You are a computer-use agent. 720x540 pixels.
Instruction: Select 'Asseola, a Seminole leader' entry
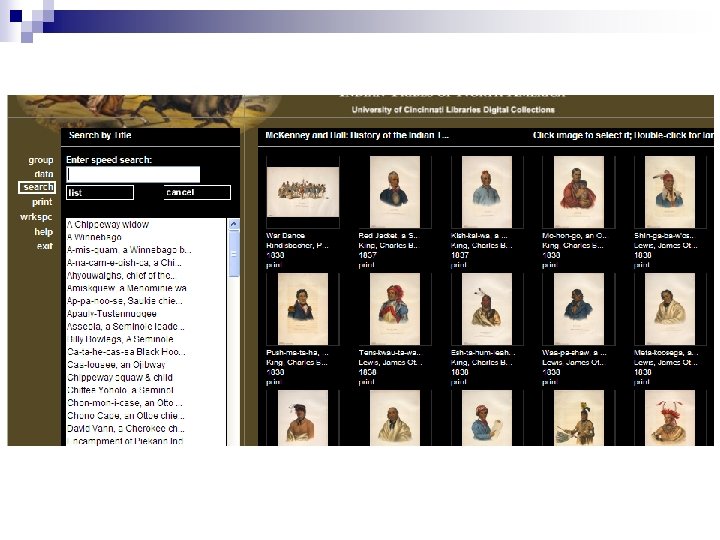click(125, 326)
